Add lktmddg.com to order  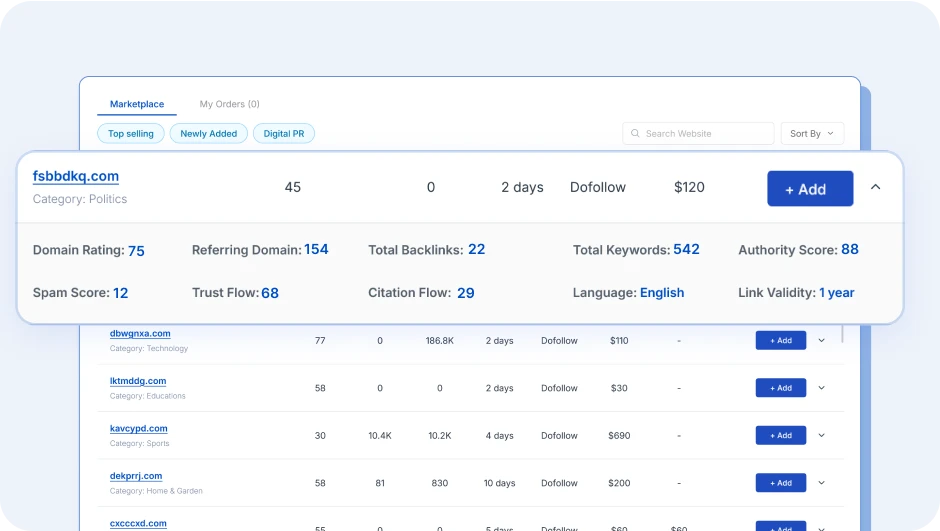coord(781,388)
